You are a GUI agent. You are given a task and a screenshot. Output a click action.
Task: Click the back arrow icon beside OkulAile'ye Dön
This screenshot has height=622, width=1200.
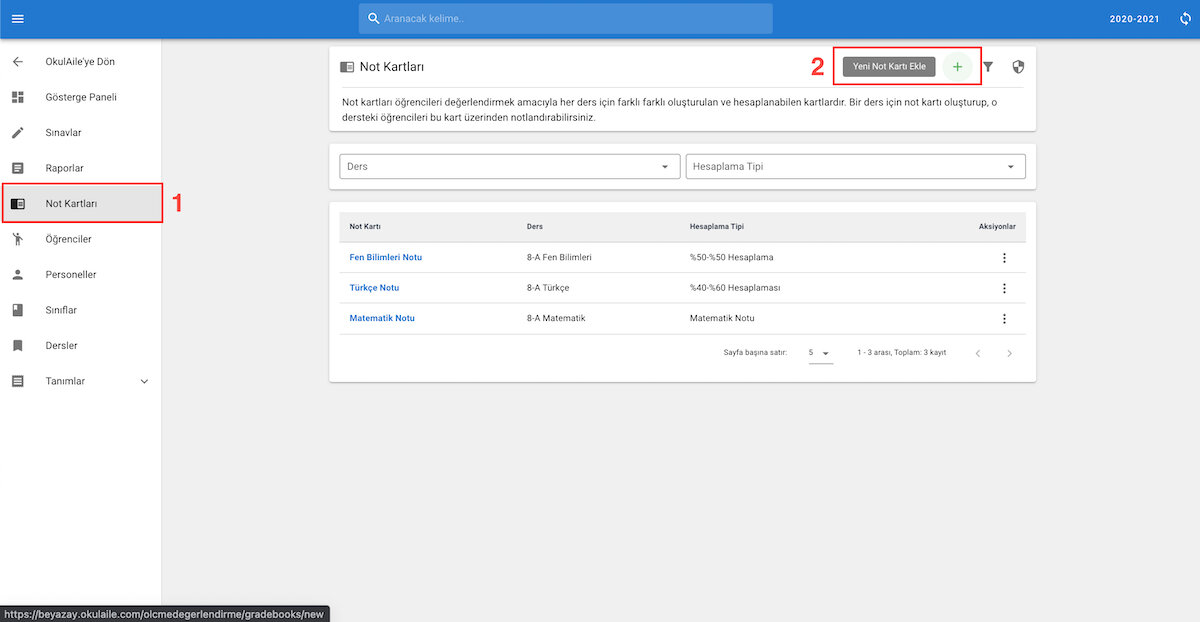pyautogui.click(x=17, y=62)
